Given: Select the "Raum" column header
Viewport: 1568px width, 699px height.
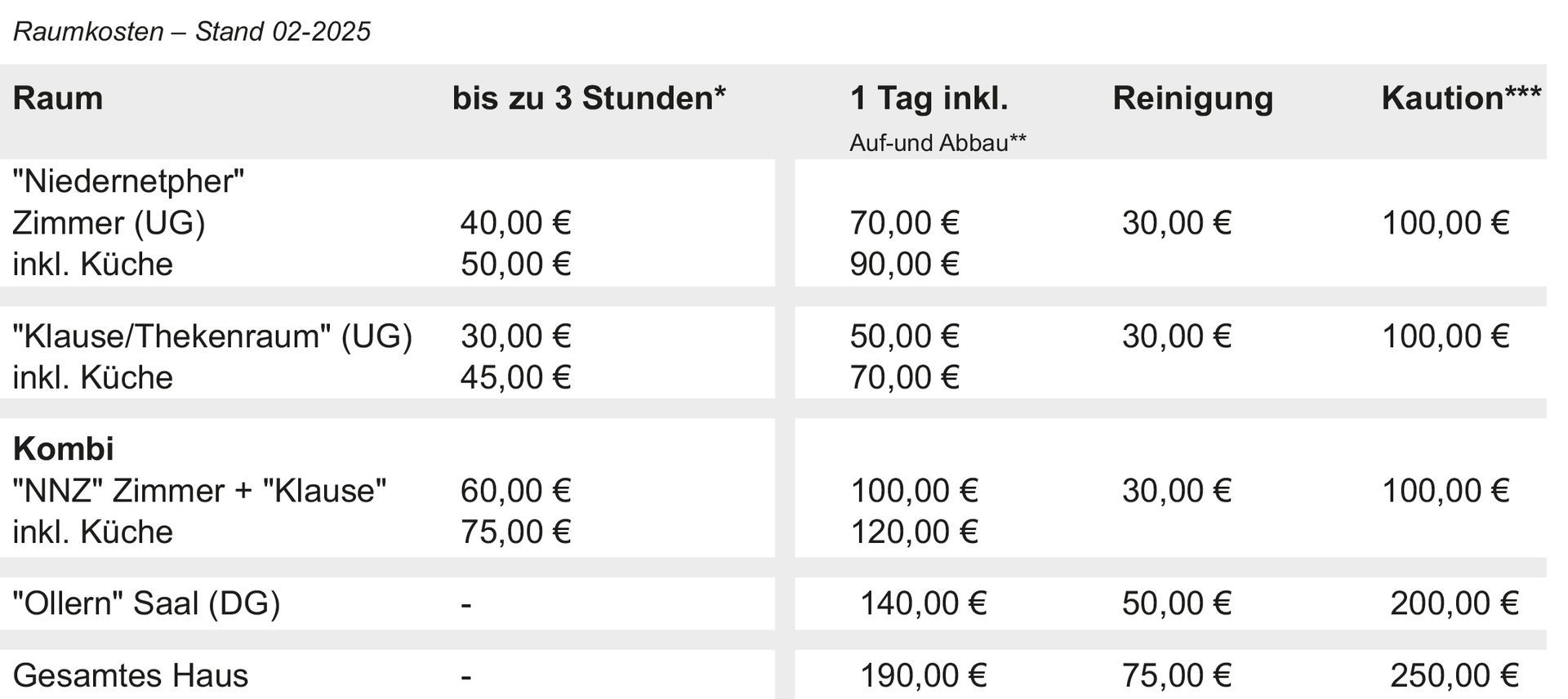Looking at the screenshot, I should [58, 99].
